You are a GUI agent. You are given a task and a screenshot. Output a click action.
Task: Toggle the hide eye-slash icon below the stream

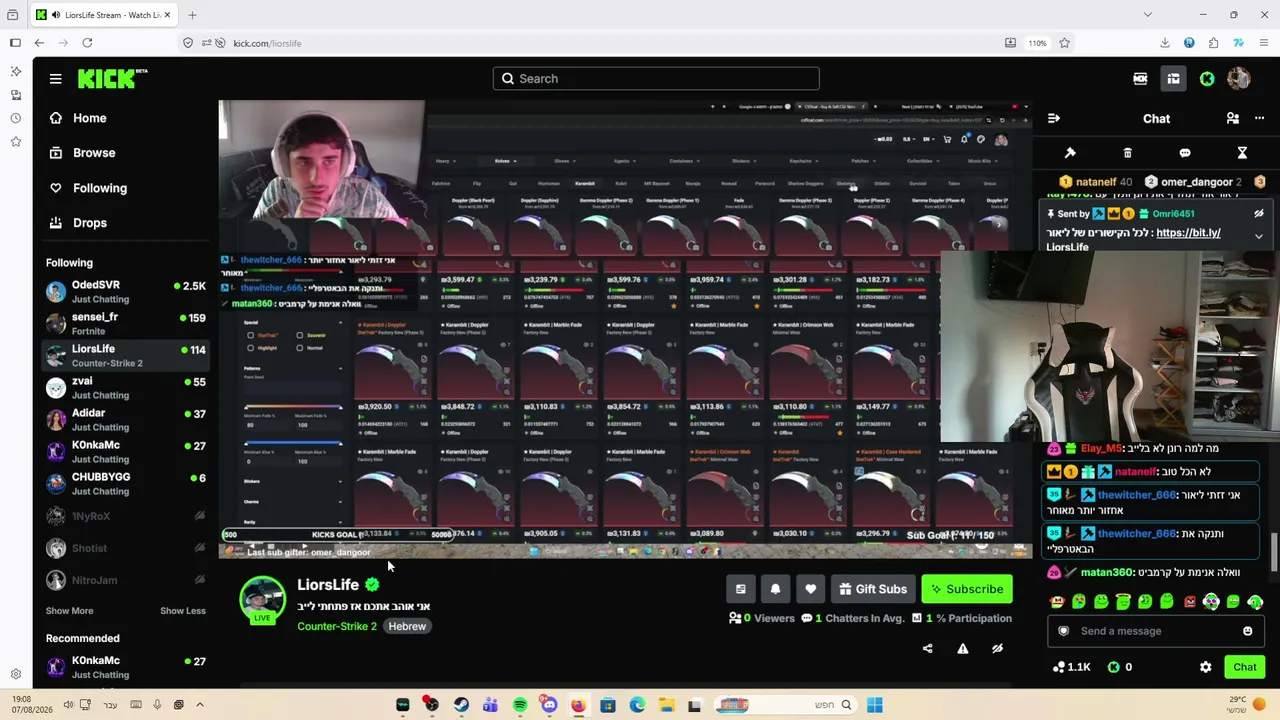(997, 649)
